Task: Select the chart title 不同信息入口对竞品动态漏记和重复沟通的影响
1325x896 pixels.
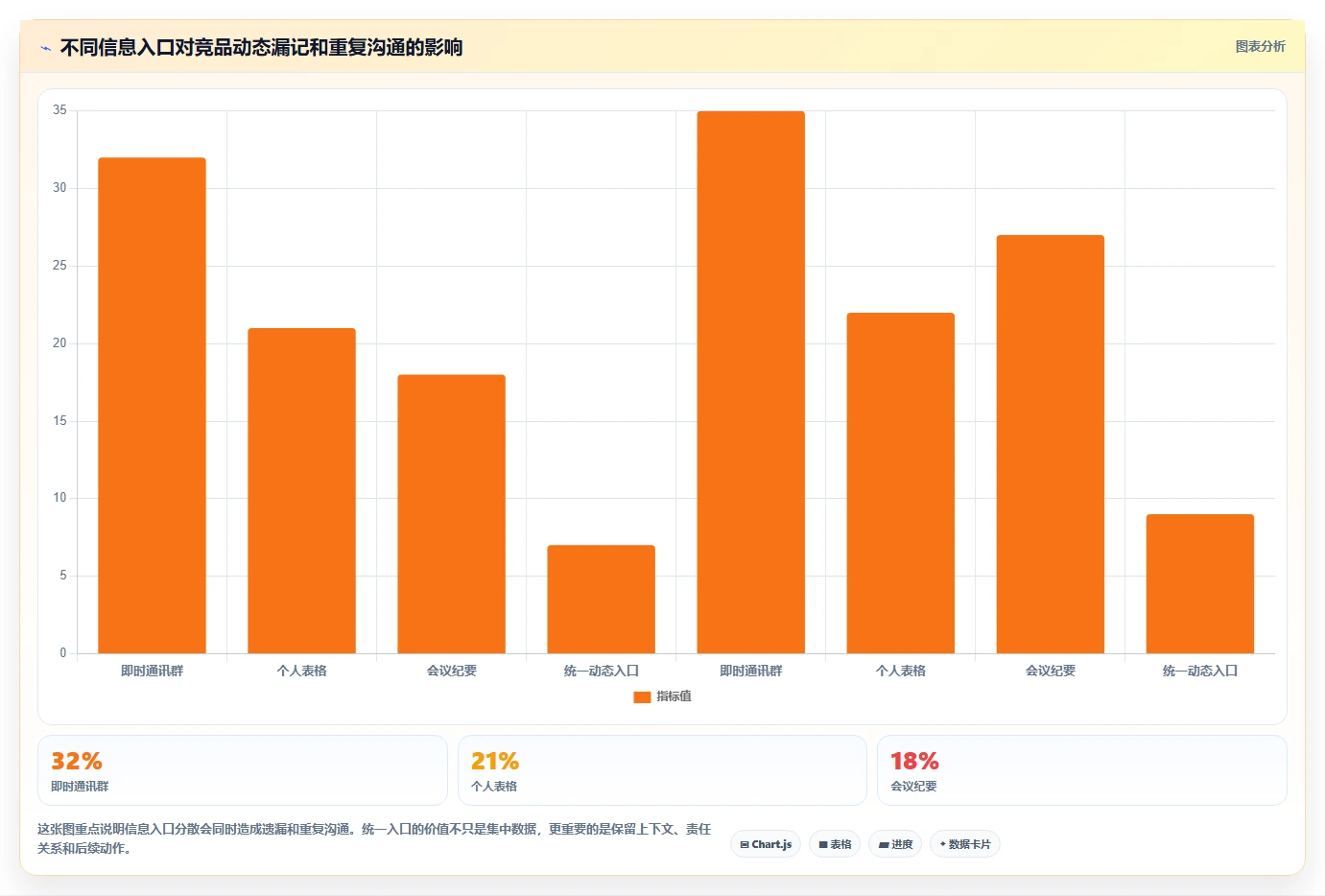Action: click(261, 47)
